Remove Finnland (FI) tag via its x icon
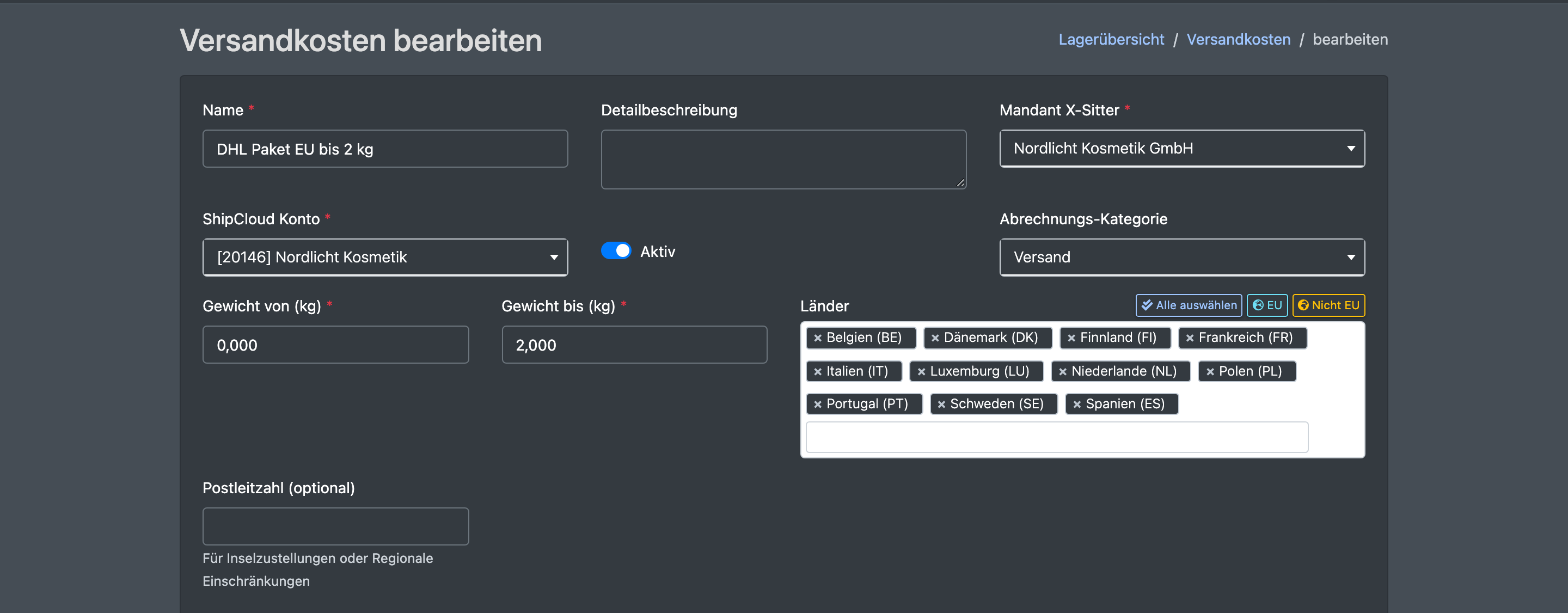Image resolution: width=1568 pixels, height=613 pixels. 1071,338
